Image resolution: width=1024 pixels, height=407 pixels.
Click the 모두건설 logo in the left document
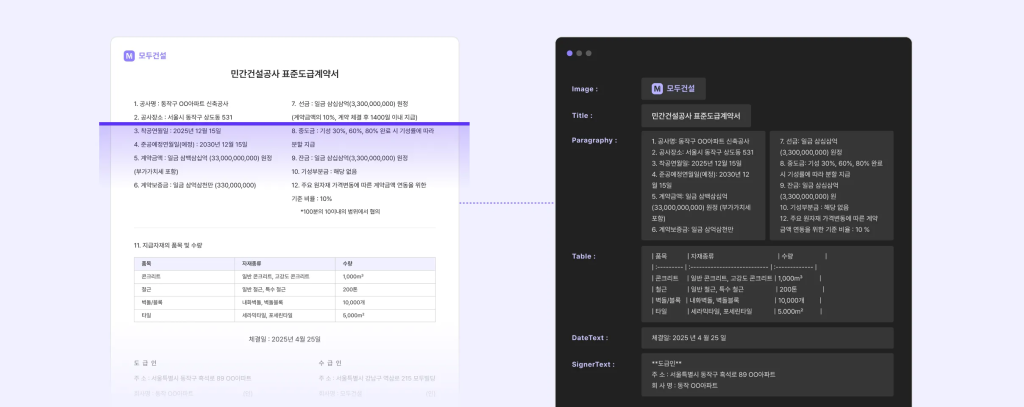(146, 57)
